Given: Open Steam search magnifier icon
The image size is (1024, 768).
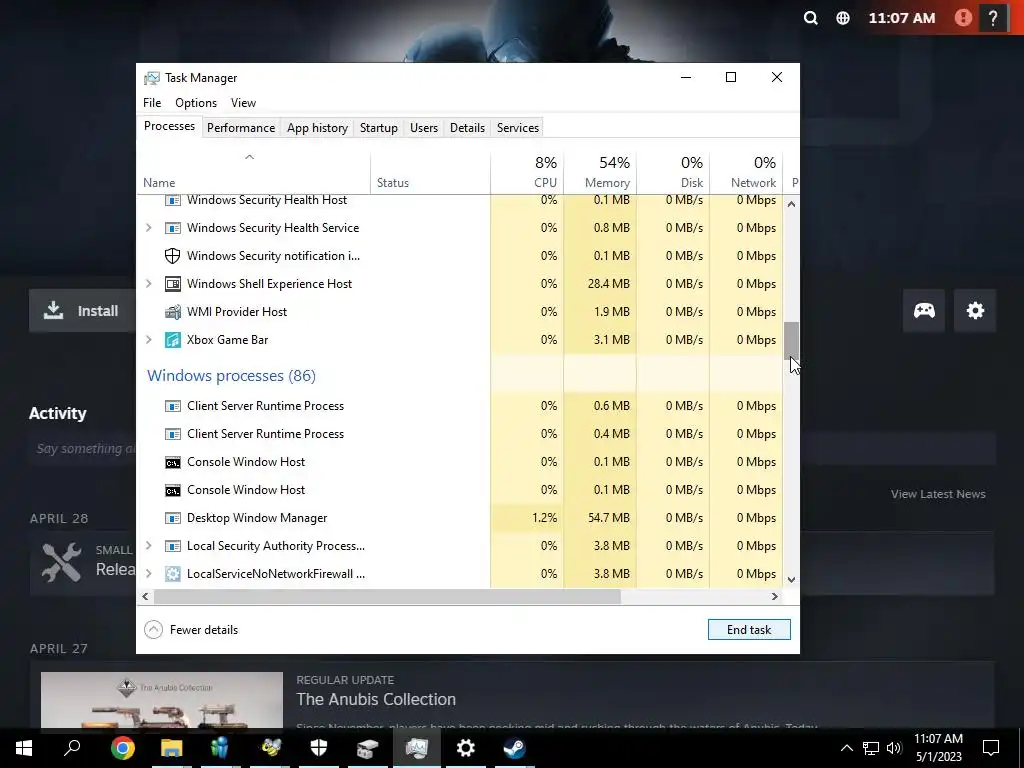Looking at the screenshot, I should point(810,18).
